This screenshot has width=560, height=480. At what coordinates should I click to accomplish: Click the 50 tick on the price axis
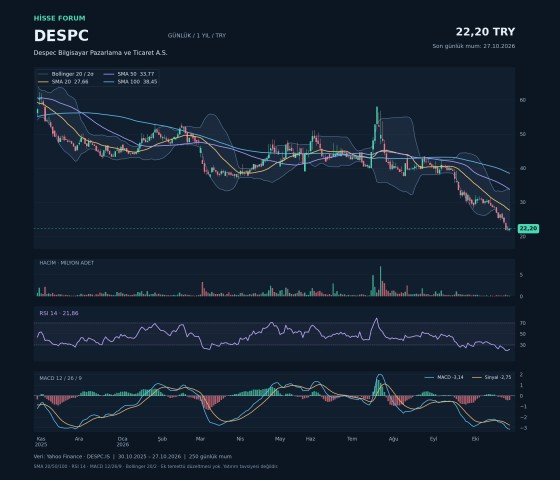522,134
